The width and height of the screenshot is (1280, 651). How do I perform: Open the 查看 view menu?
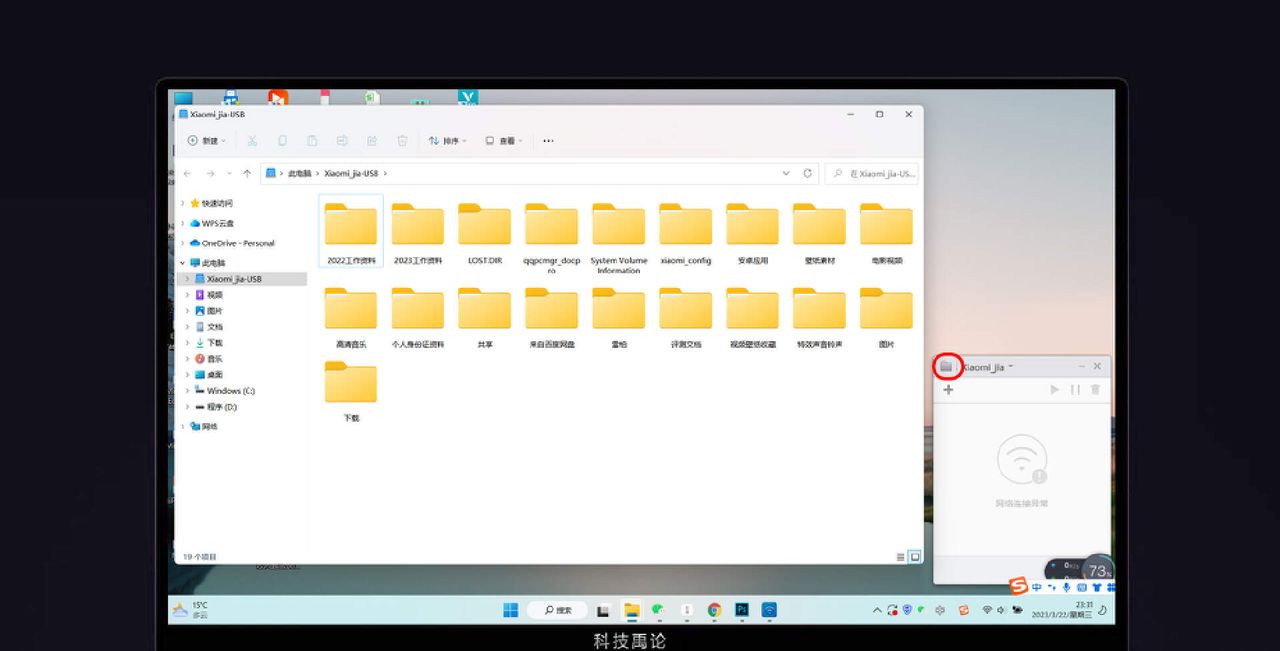[x=504, y=141]
